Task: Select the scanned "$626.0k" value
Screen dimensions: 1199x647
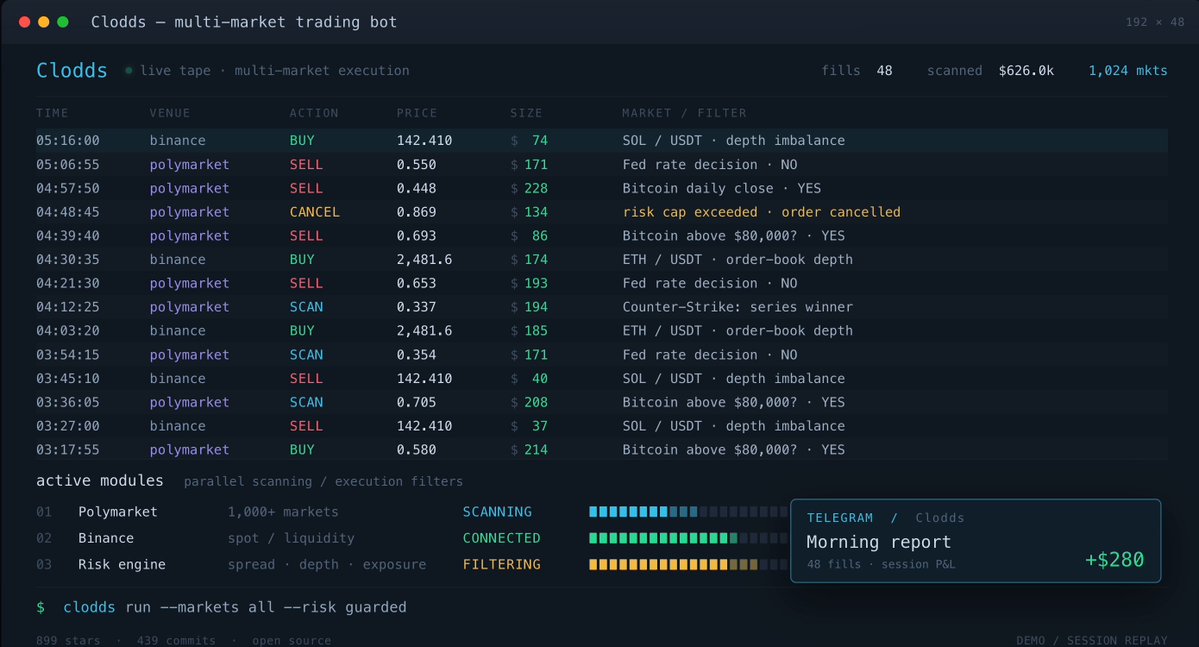Action: [x=1025, y=70]
